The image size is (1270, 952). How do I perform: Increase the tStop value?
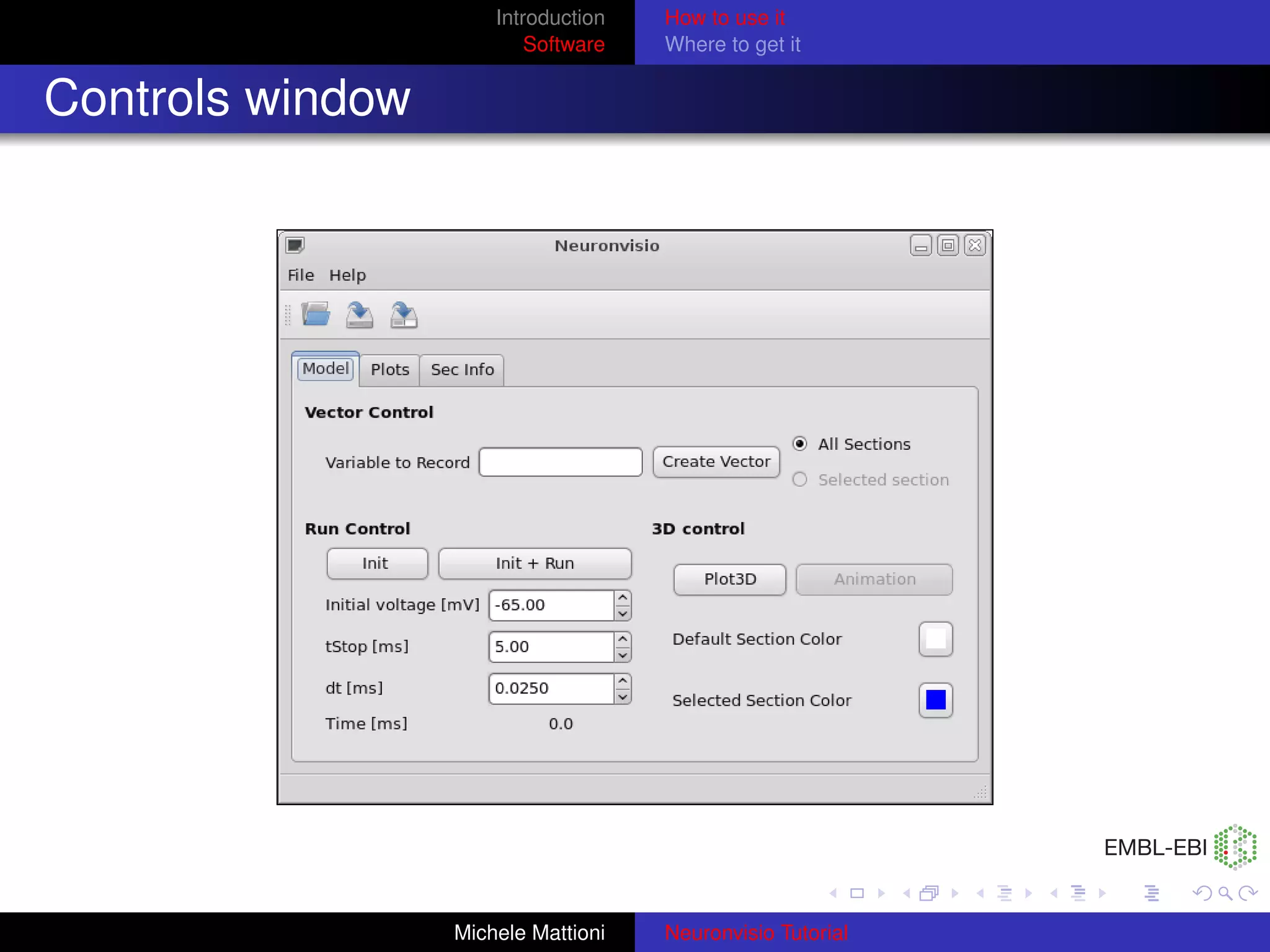coord(623,639)
